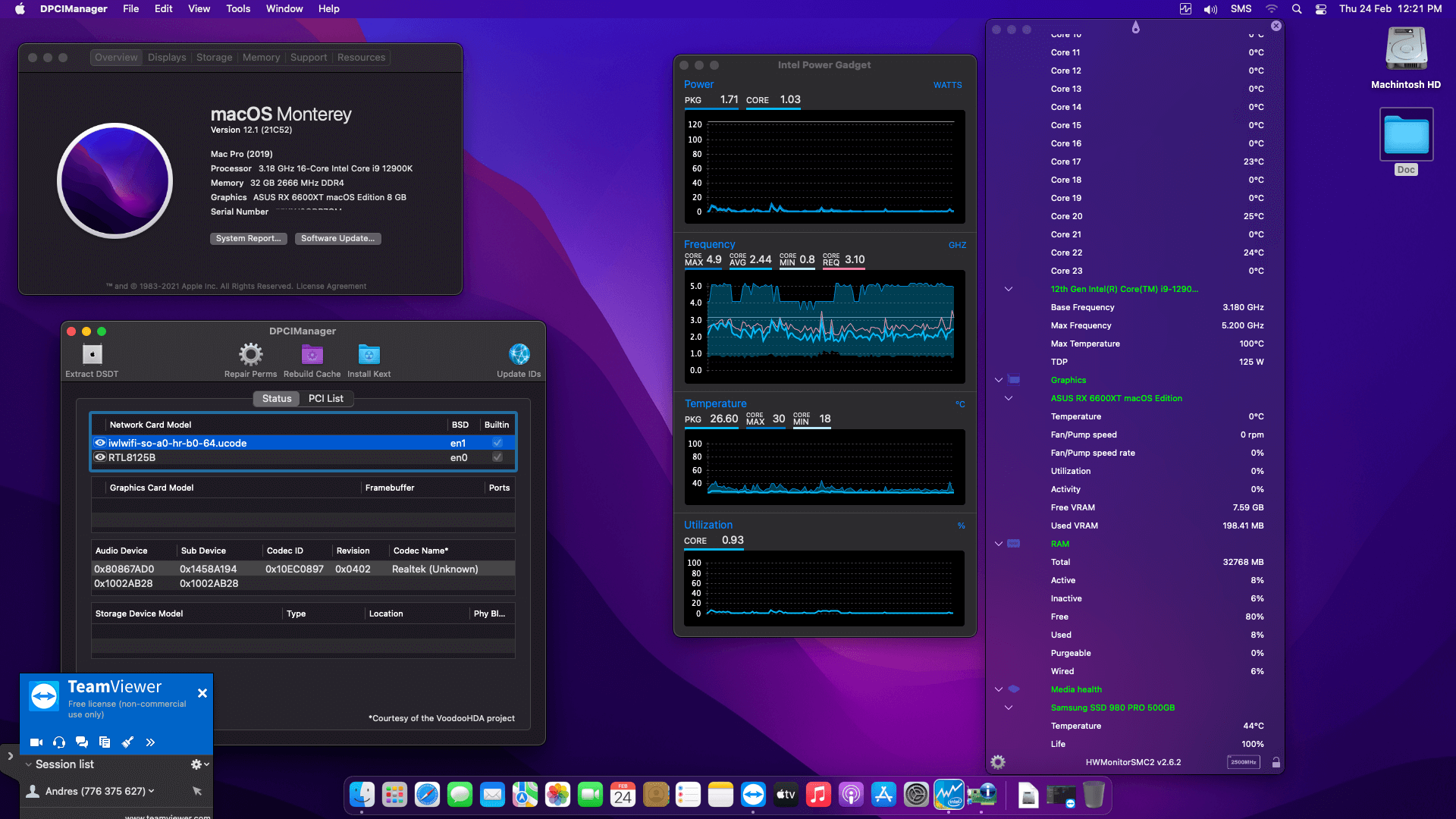
Task: Click Repair Perms gear in DPCIManager
Action: click(x=250, y=360)
